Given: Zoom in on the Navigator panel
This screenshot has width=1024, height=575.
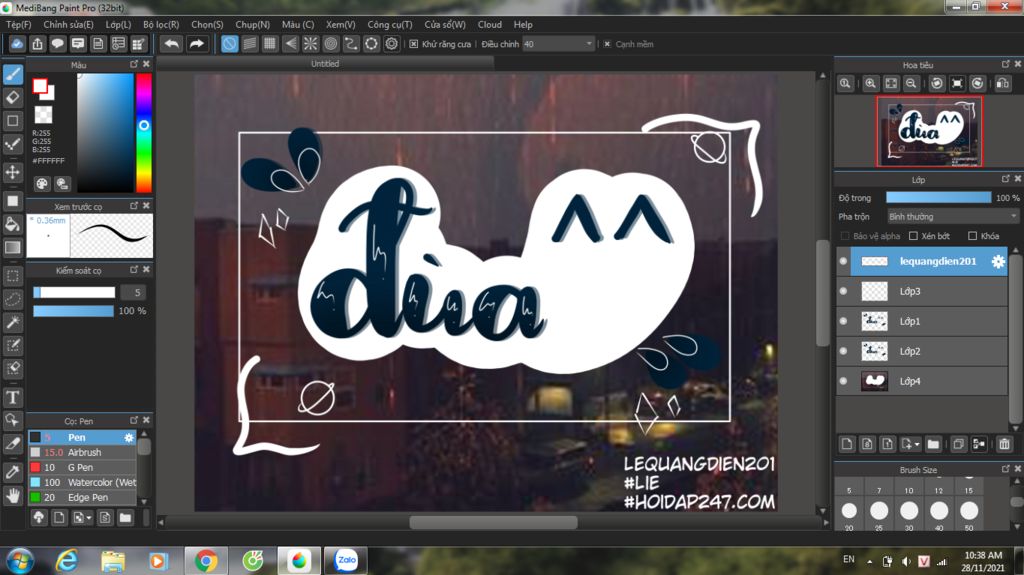Looking at the screenshot, I should click(870, 84).
